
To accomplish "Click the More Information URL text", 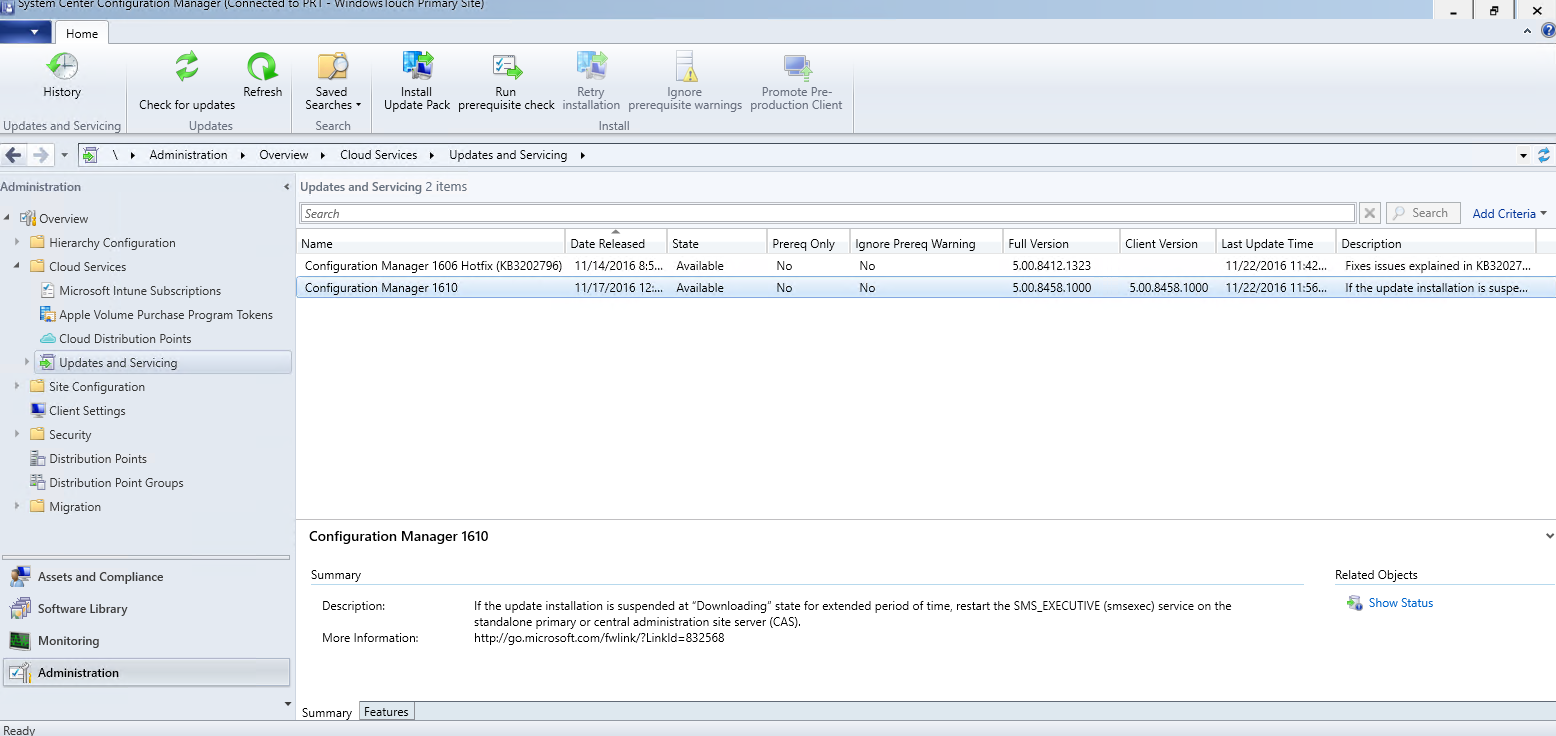I will click(x=599, y=638).
